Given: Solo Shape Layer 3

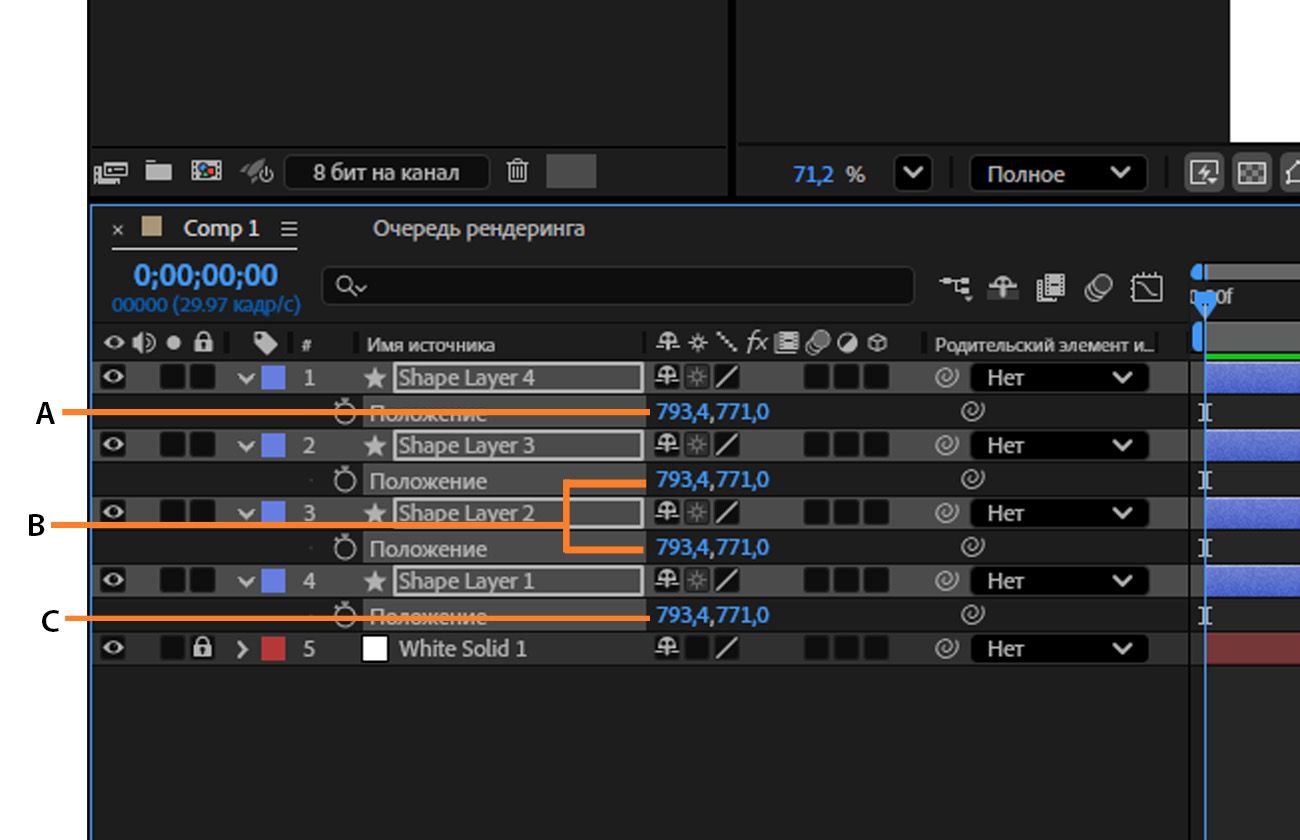Looking at the screenshot, I should [x=173, y=445].
